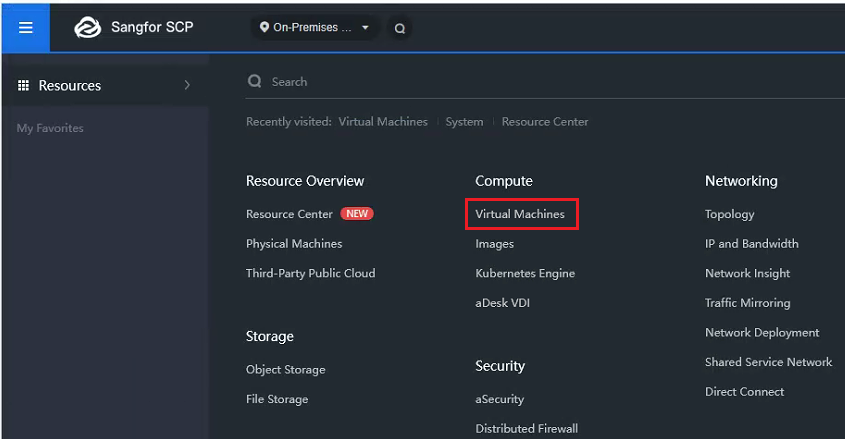Screen dimensions: 845x439
Task: Click the Compute heading
Action: (504, 182)
